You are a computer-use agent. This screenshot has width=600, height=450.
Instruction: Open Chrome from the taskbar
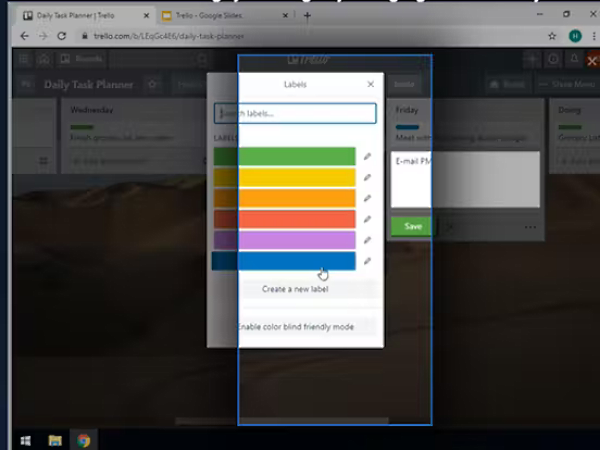click(83, 441)
